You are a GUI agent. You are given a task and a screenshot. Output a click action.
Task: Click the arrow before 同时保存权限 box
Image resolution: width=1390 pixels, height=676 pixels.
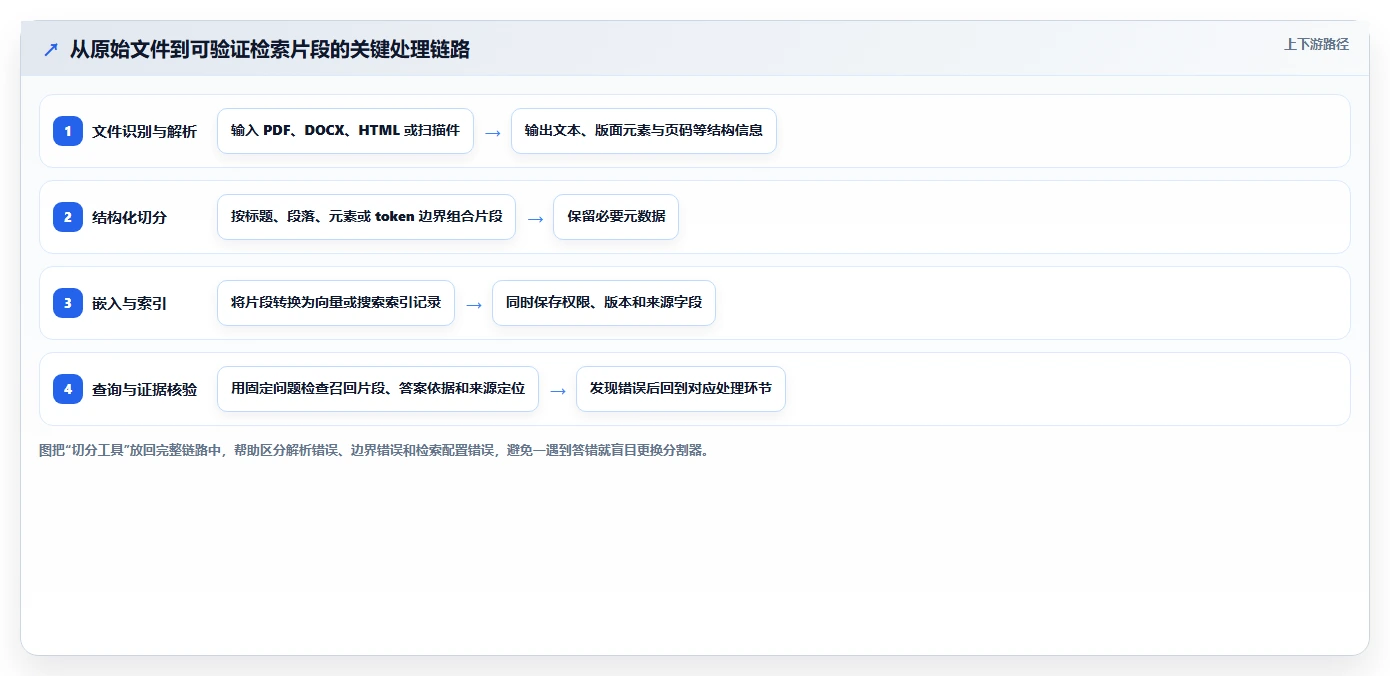474,304
